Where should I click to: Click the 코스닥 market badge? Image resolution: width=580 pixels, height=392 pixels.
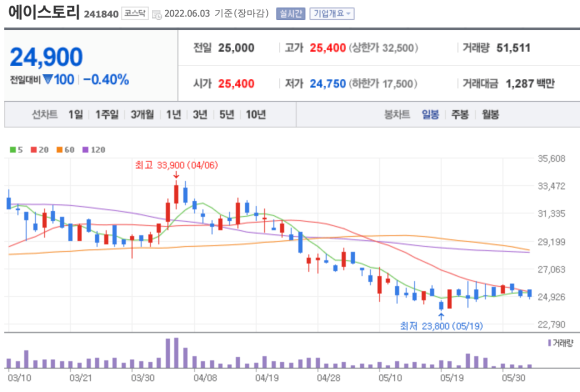click(135, 14)
